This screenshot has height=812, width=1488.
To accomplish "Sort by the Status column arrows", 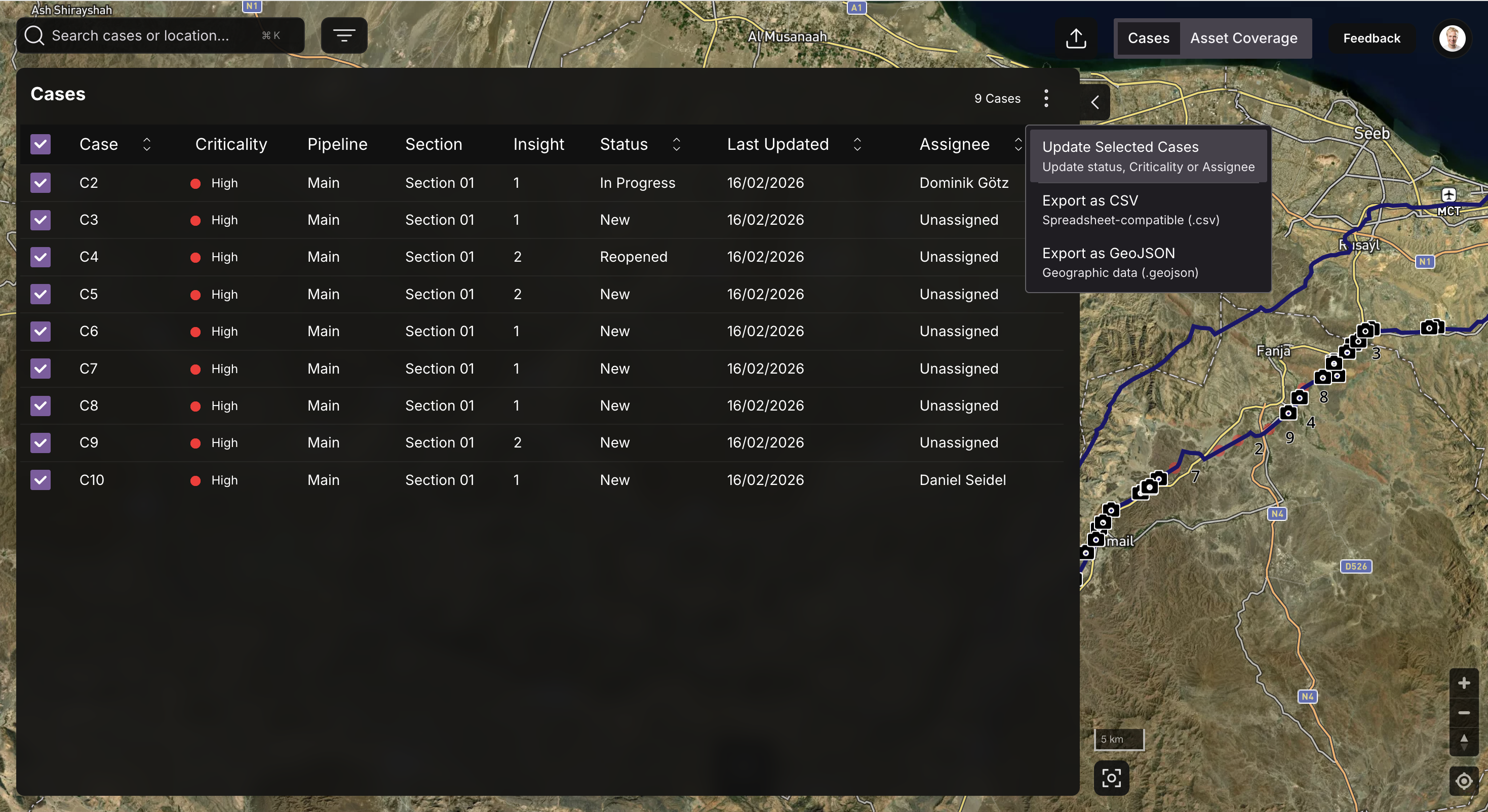I will point(677,144).
